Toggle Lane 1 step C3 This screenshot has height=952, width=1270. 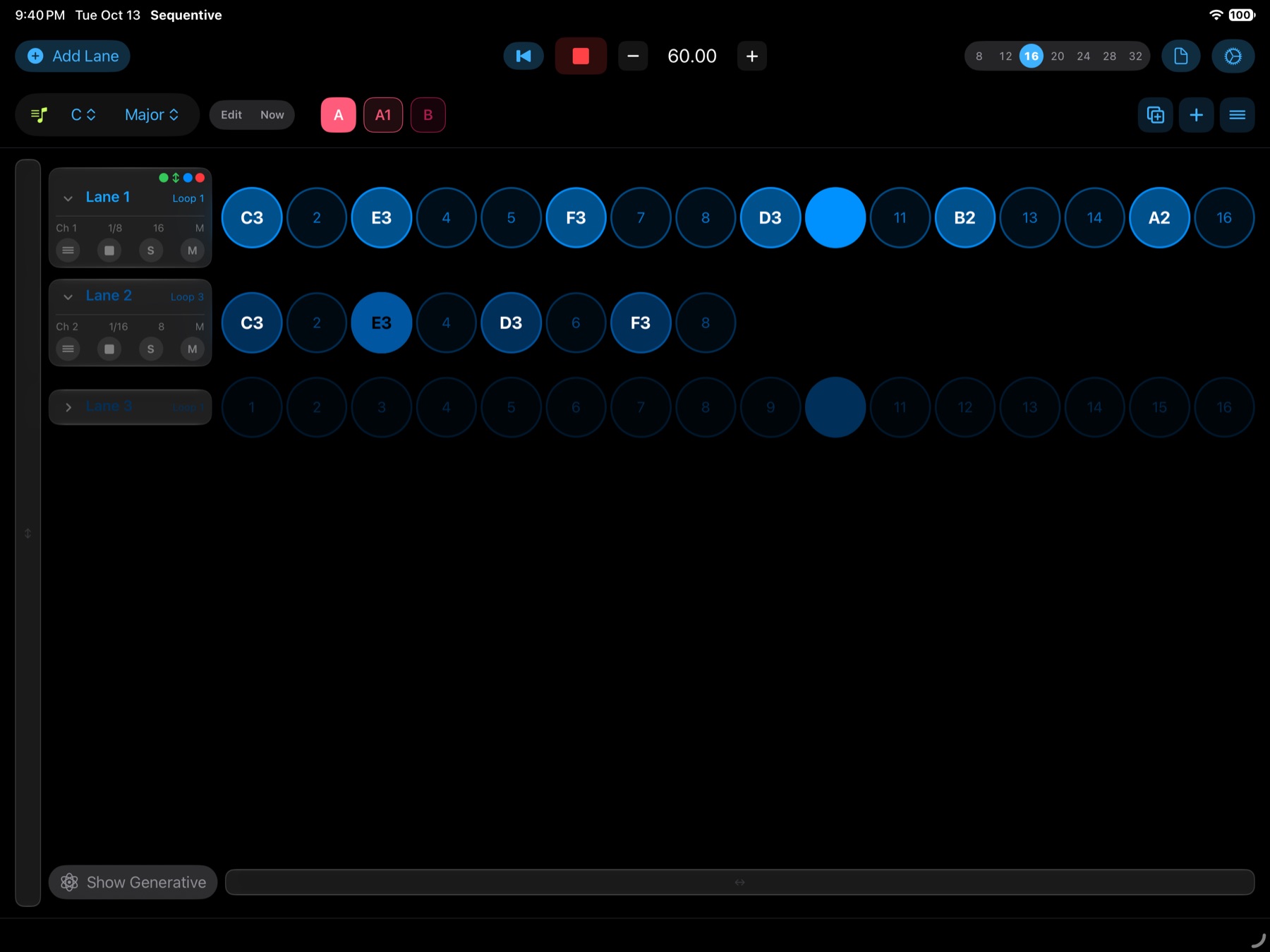(x=252, y=217)
